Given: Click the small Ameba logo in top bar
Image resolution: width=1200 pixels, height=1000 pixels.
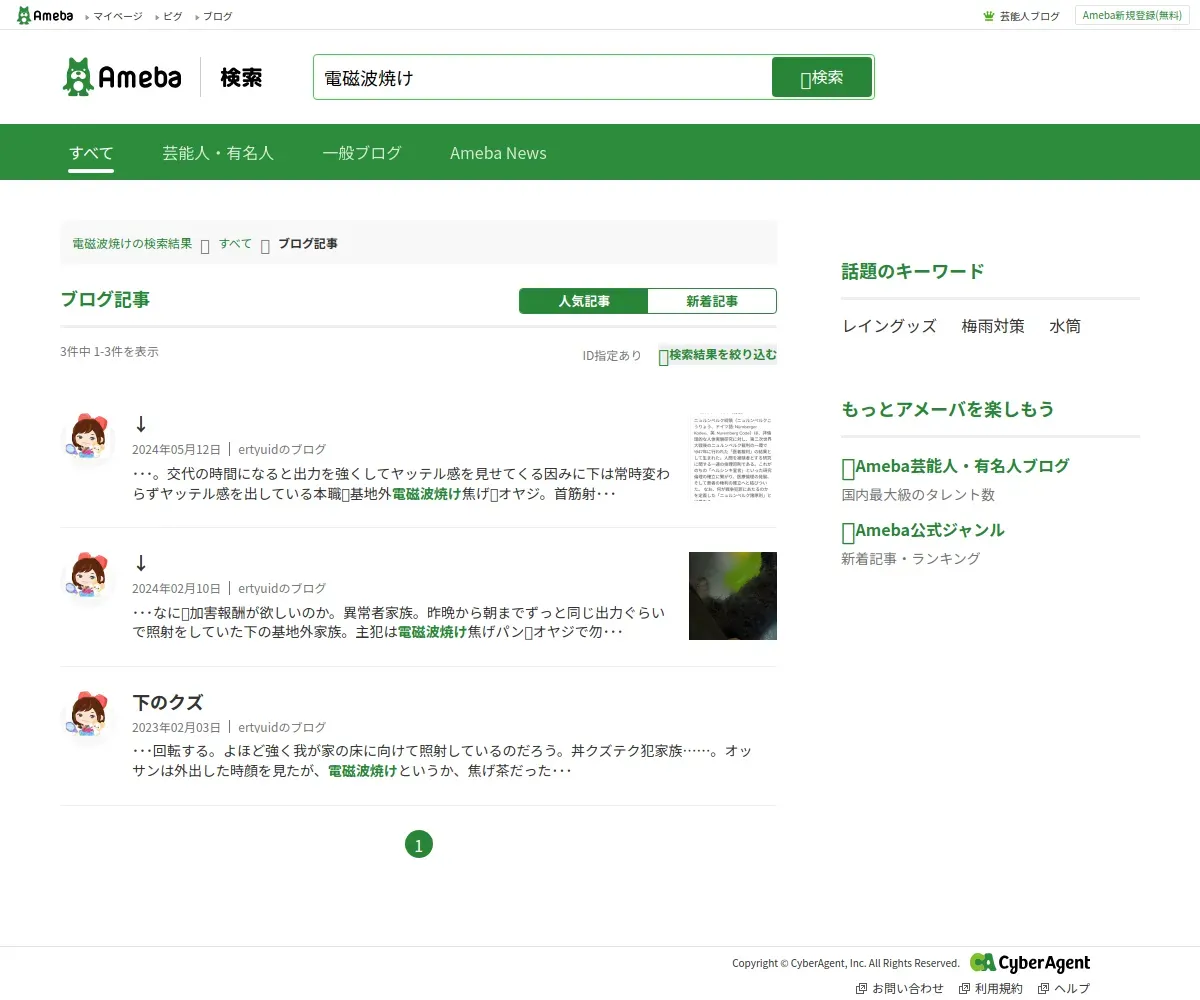Looking at the screenshot, I should pyautogui.click(x=45, y=15).
